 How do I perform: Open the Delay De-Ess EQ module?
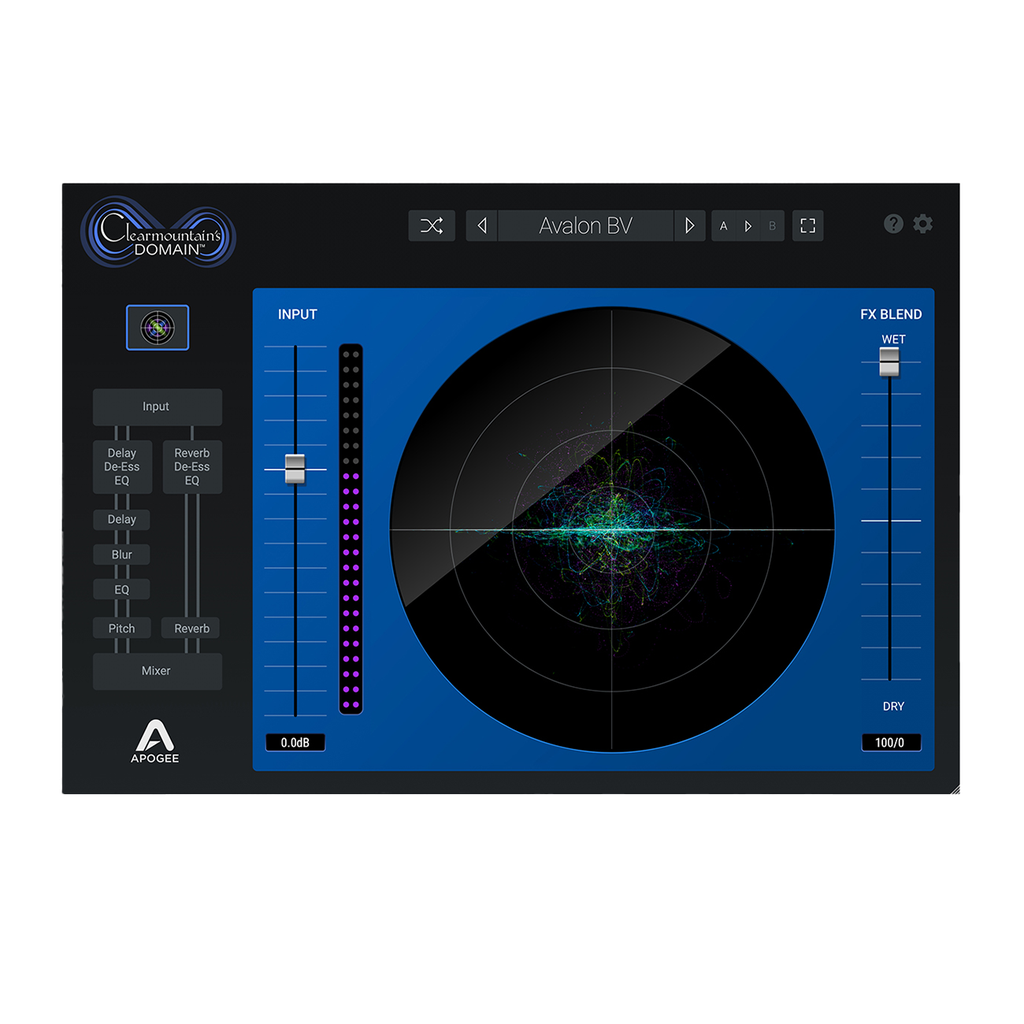(122, 467)
